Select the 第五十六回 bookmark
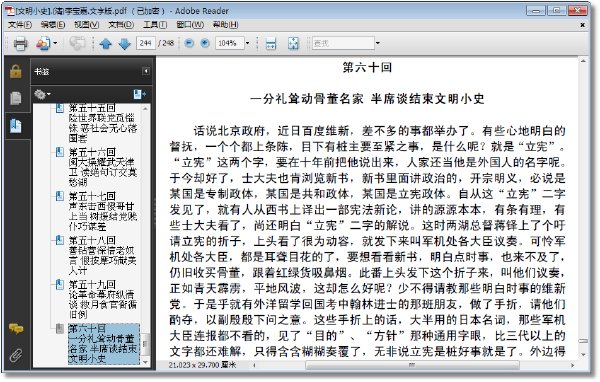The width and height of the screenshot is (600, 382). [x=102, y=167]
